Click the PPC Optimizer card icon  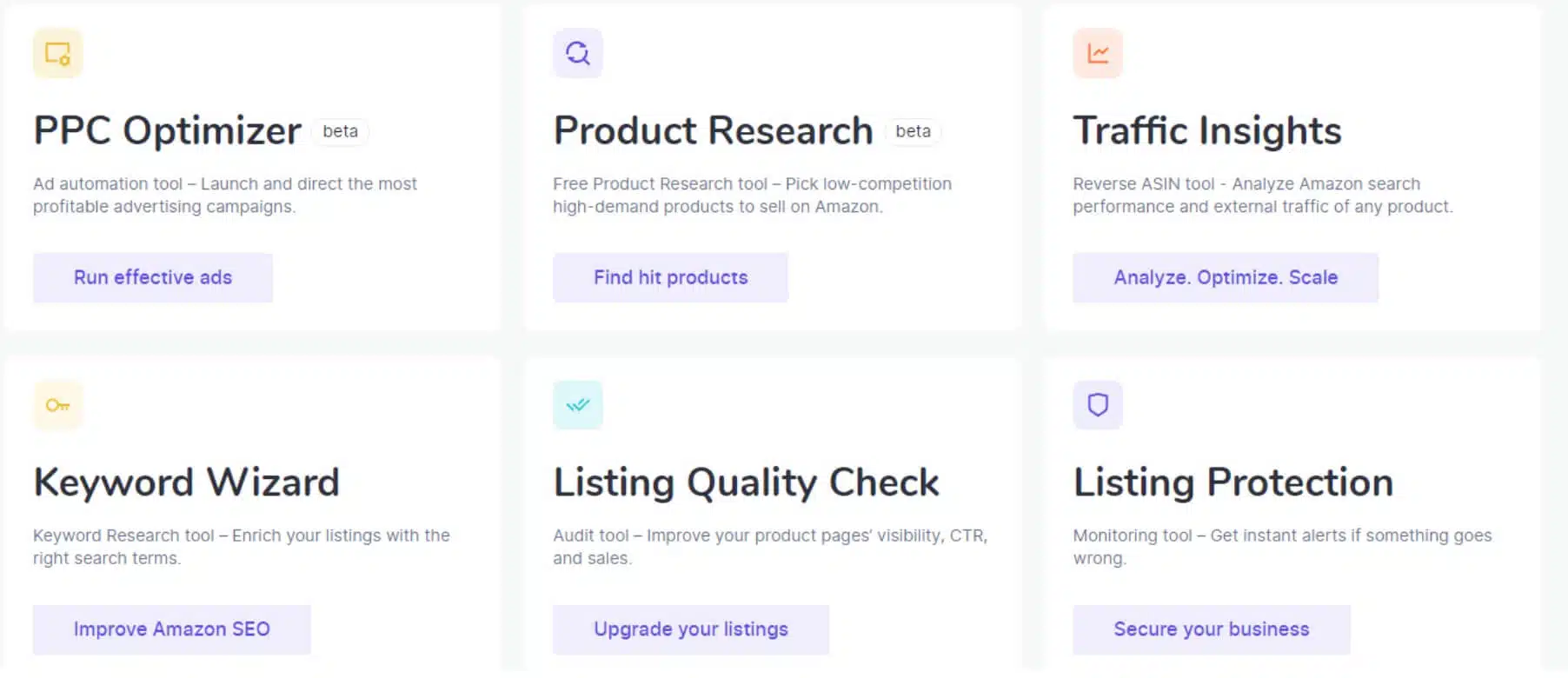57,54
